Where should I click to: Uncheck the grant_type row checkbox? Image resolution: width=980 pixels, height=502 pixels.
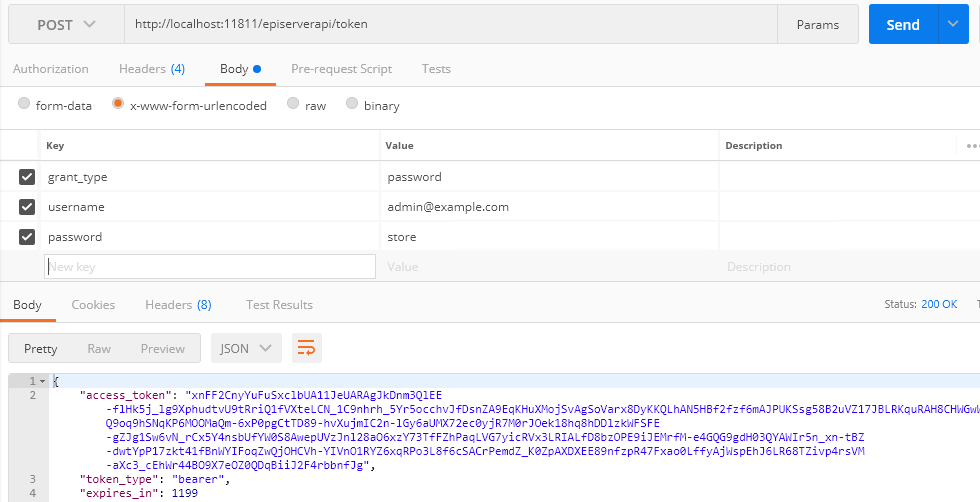pos(27,177)
